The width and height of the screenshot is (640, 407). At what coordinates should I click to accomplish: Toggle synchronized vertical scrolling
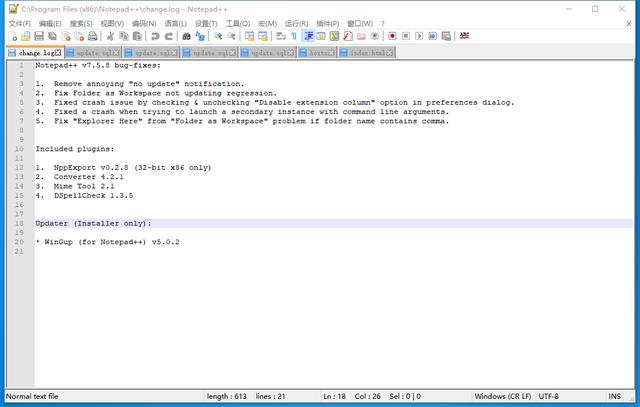249,36
